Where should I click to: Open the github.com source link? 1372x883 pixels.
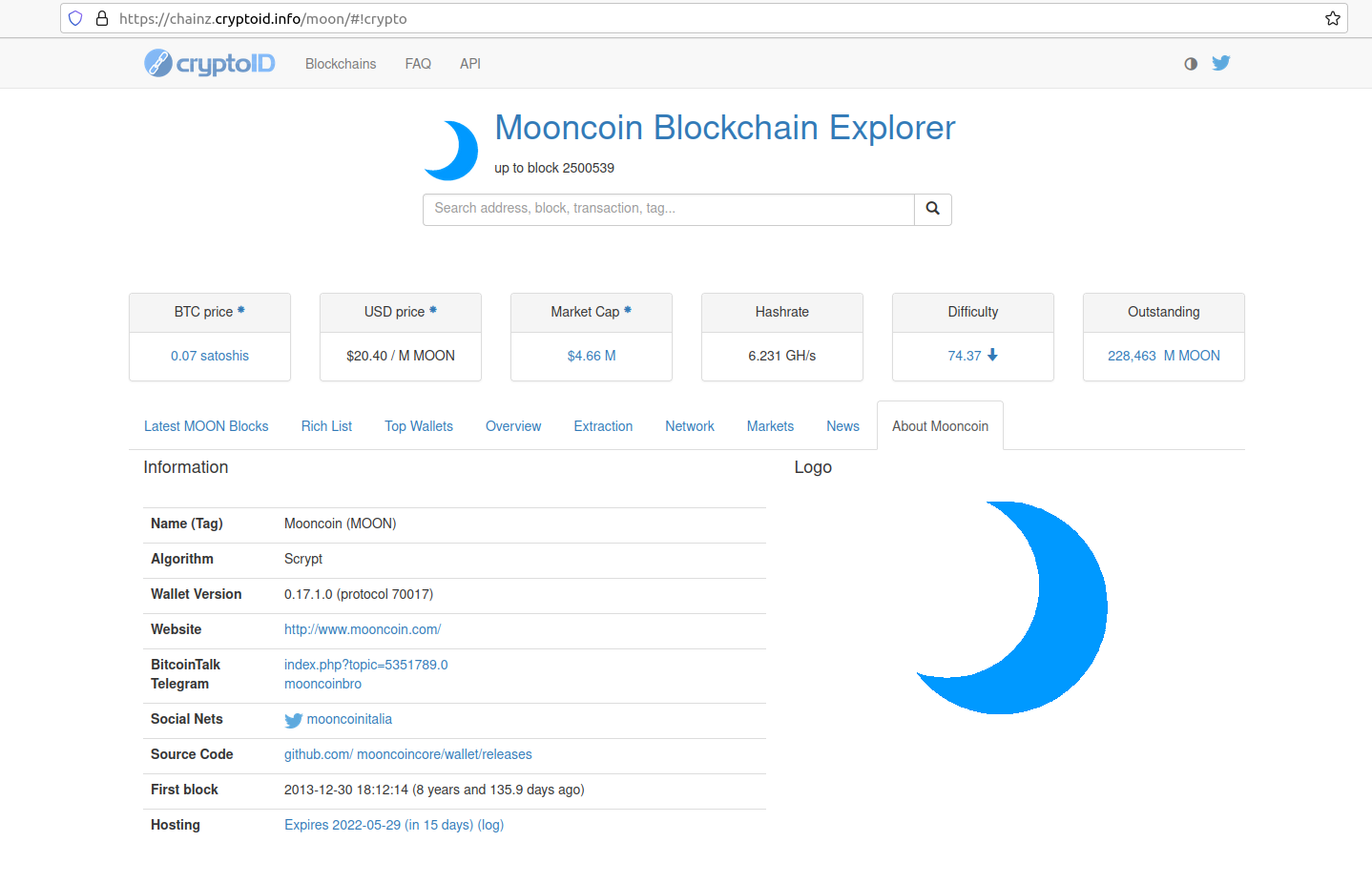[x=319, y=754]
